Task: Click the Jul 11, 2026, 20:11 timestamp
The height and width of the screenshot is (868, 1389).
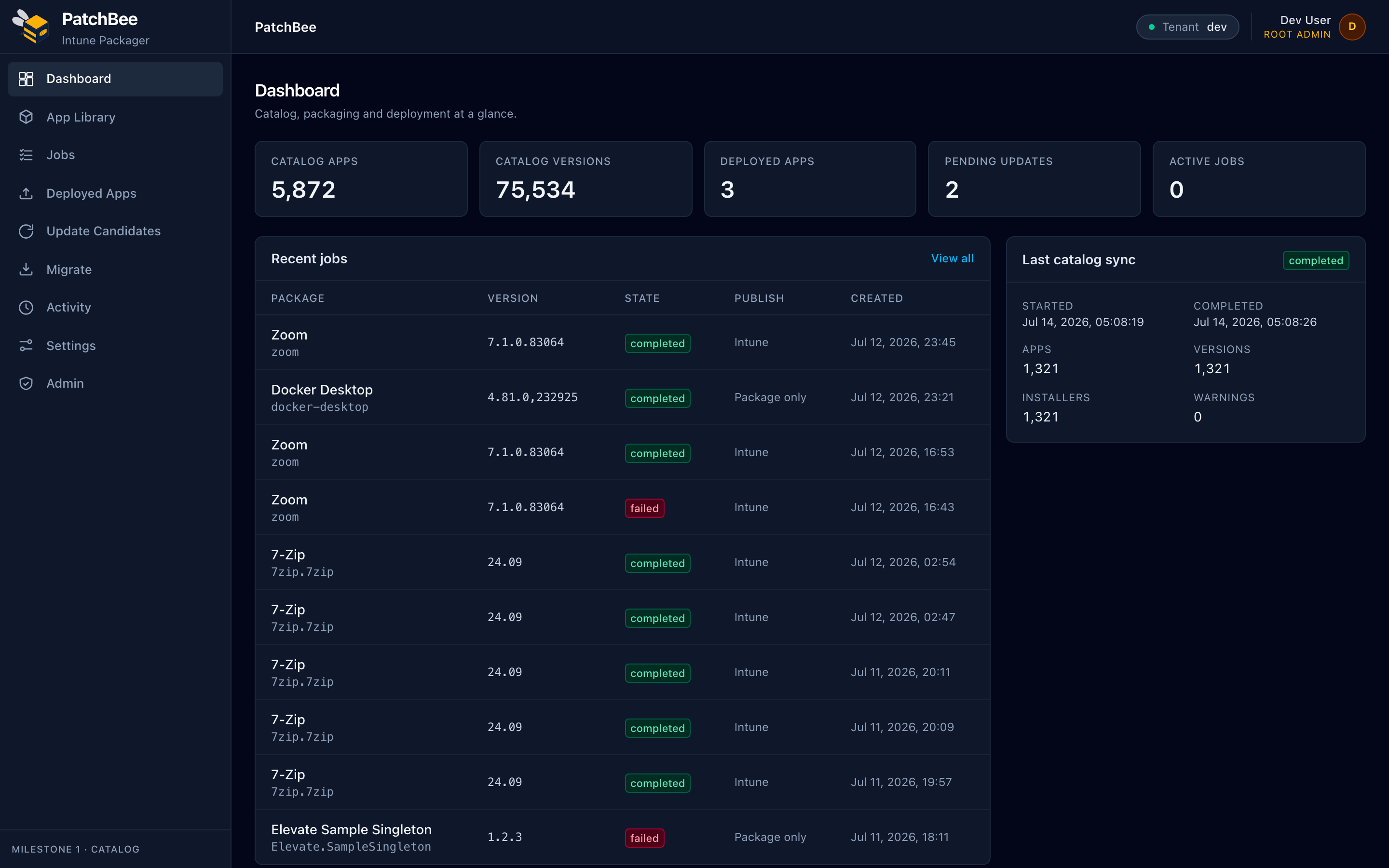Action: click(x=900, y=672)
